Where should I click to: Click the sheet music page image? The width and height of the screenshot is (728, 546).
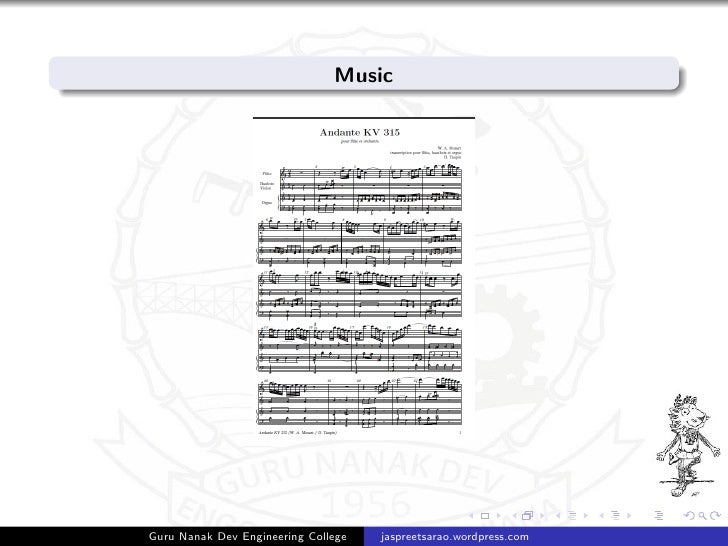(x=364, y=278)
